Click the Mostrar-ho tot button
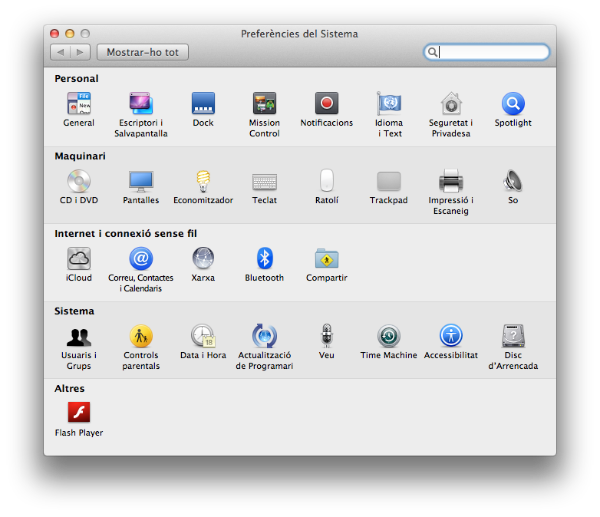Screen dimensions: 600x517 point(143,52)
